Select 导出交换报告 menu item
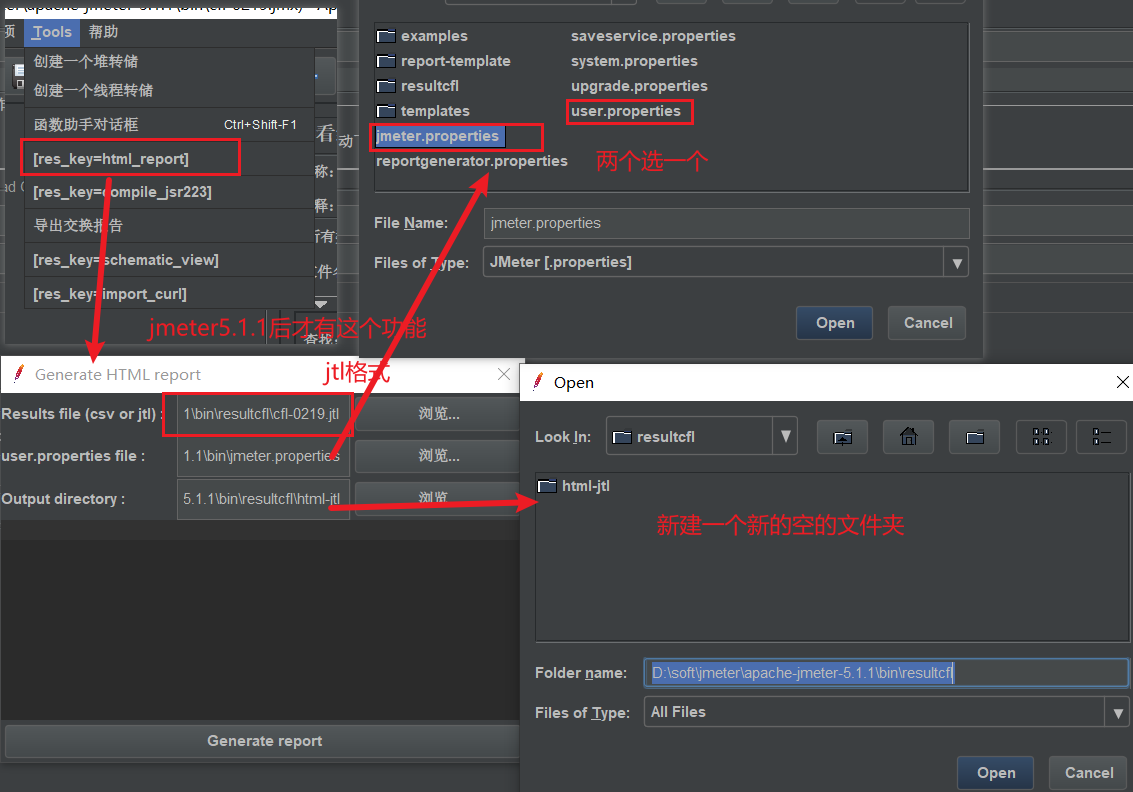The width and height of the screenshot is (1133, 792). pos(169,225)
